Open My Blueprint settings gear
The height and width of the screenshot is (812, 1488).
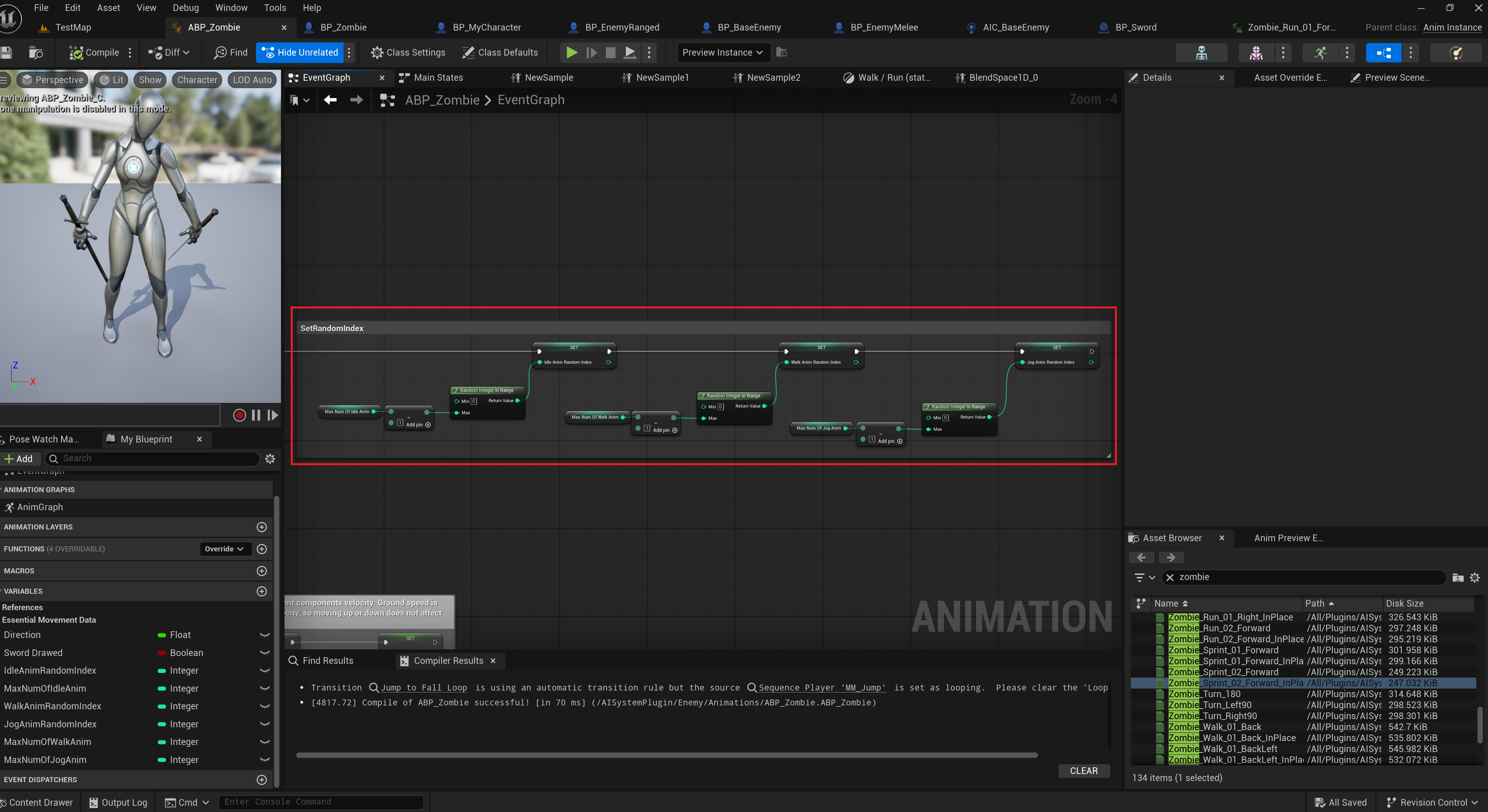point(270,459)
